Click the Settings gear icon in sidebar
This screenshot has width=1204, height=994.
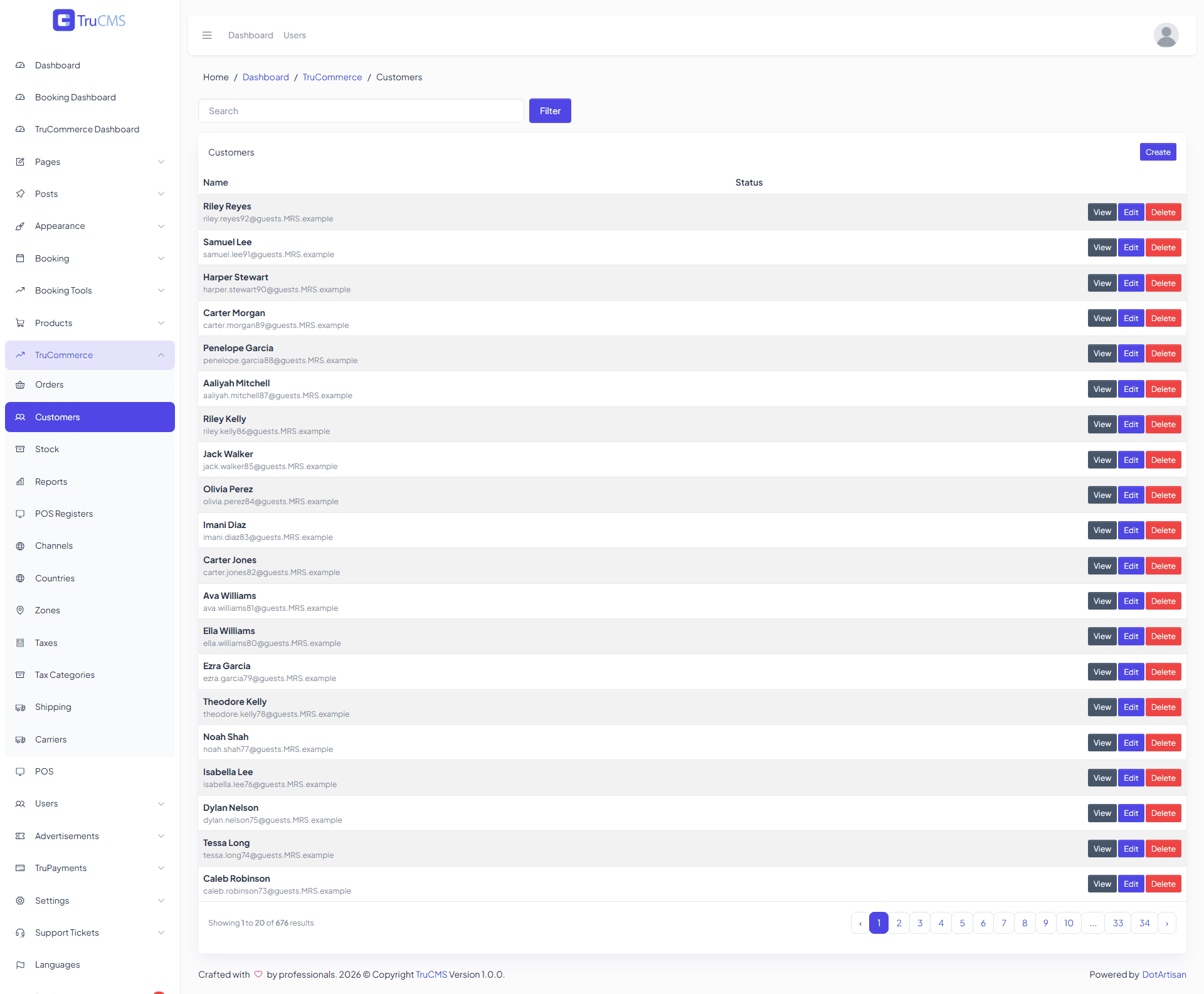pos(20,901)
